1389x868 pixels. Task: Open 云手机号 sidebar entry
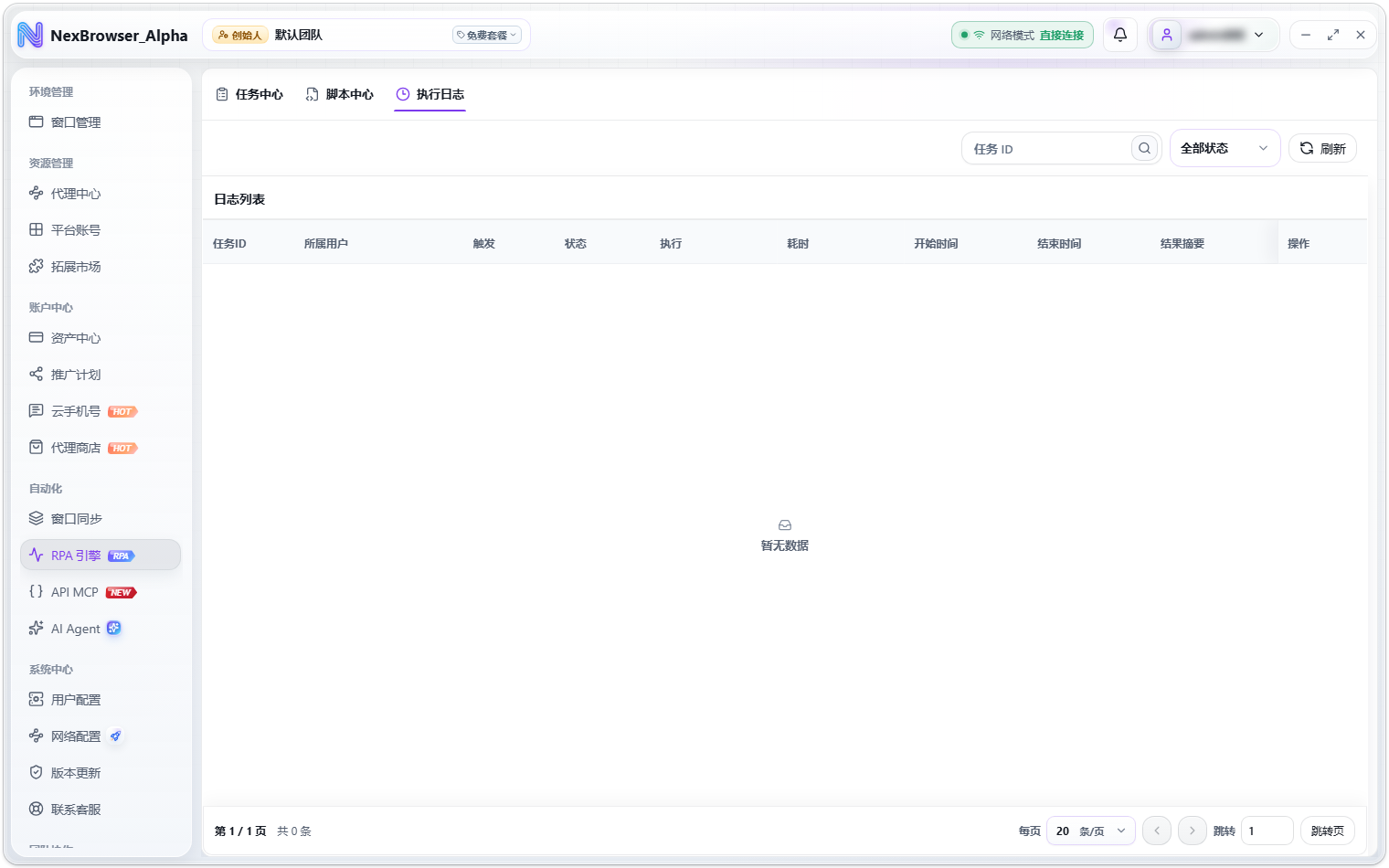101,411
